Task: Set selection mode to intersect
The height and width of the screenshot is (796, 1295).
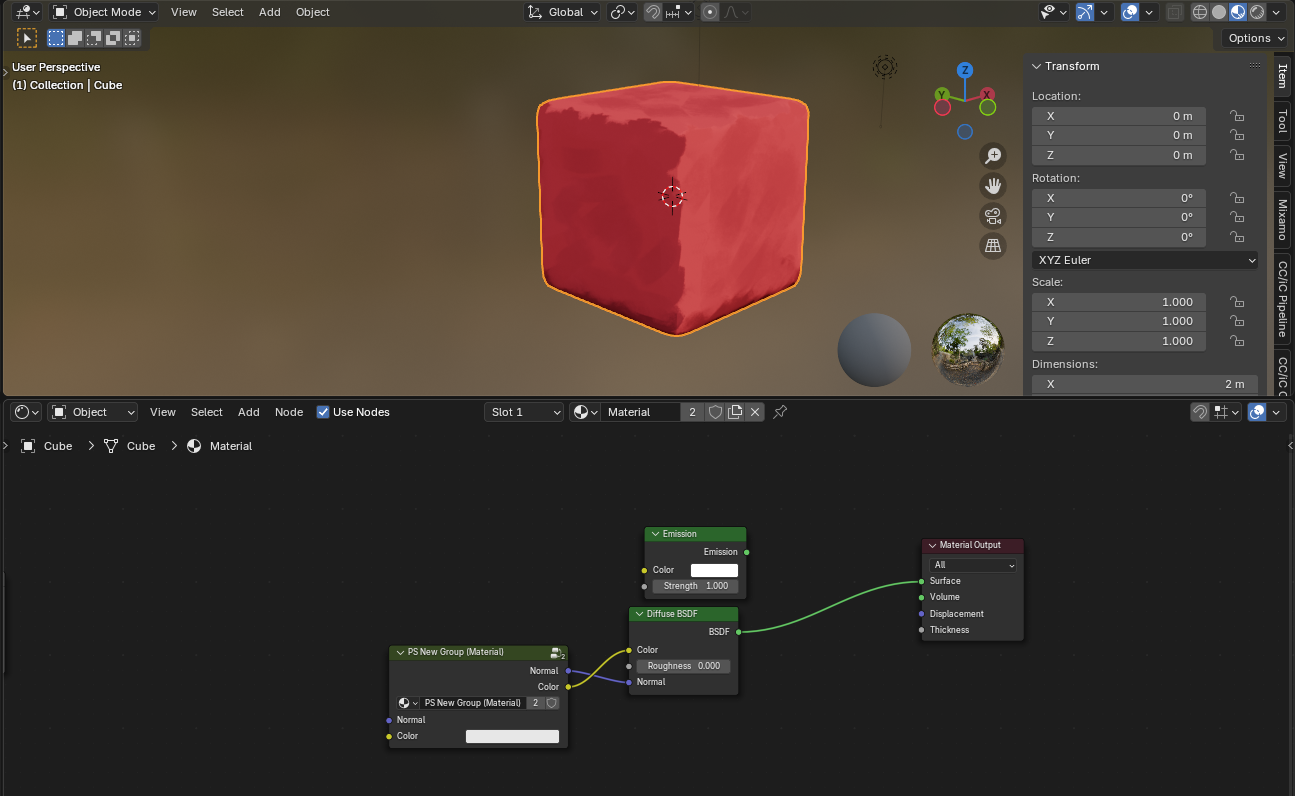Action: (132, 38)
